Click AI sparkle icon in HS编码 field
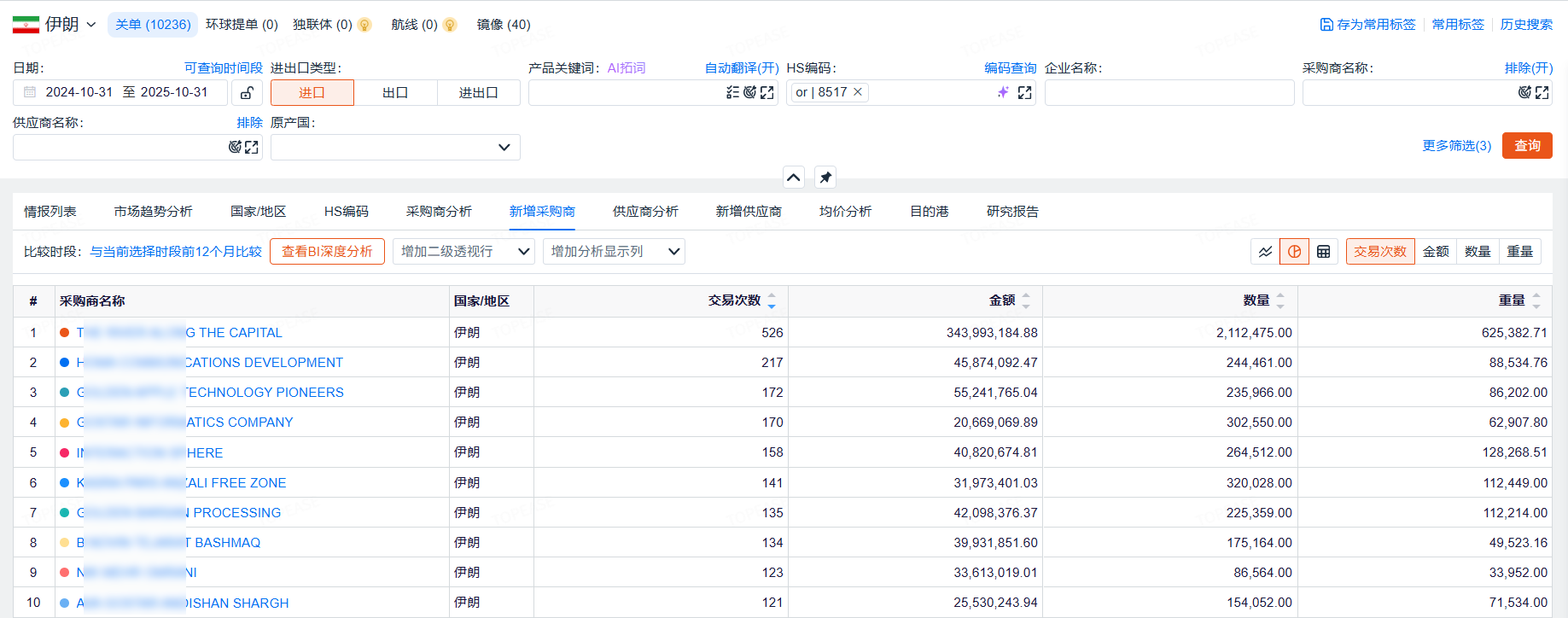The width and height of the screenshot is (1568, 618). [1003, 92]
